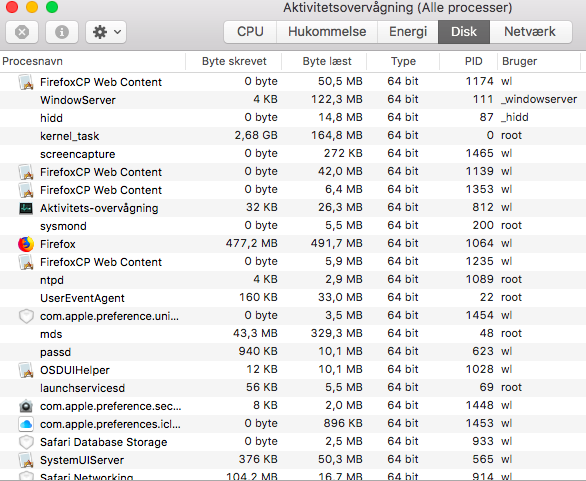Image resolution: width=586 pixels, height=481 pixels.
Task: Select the launchservicesd process name
Action: 82,388
